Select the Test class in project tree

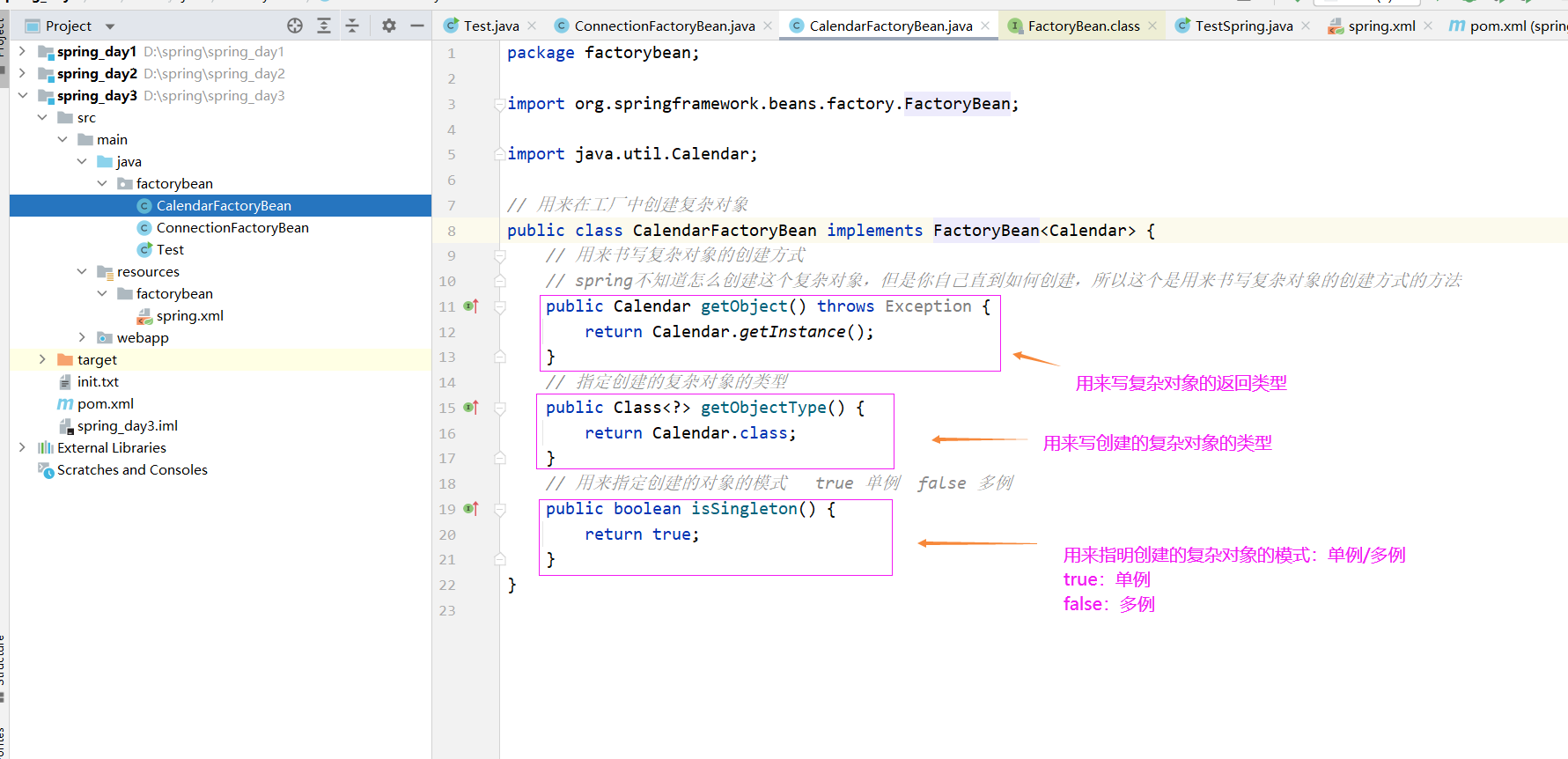coord(170,249)
